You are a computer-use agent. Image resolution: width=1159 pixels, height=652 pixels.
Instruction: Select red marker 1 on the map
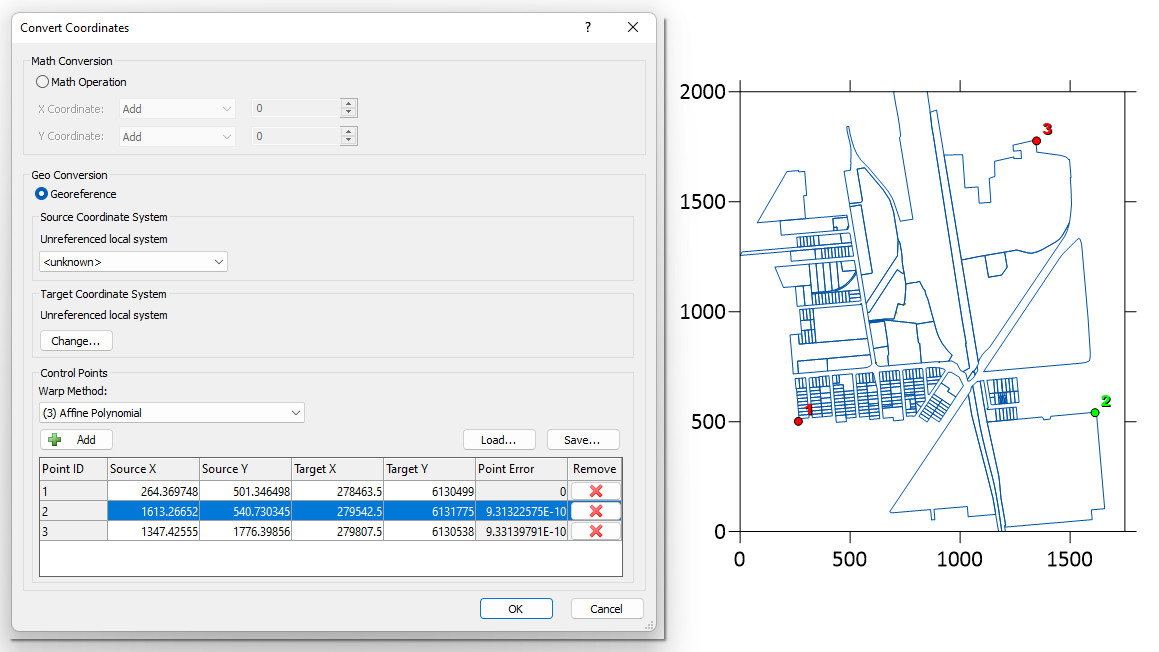click(799, 420)
